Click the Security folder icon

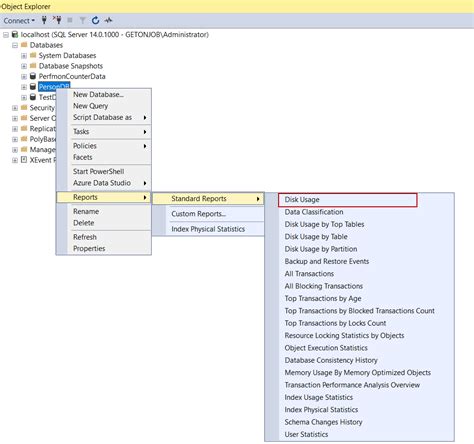tap(24, 107)
